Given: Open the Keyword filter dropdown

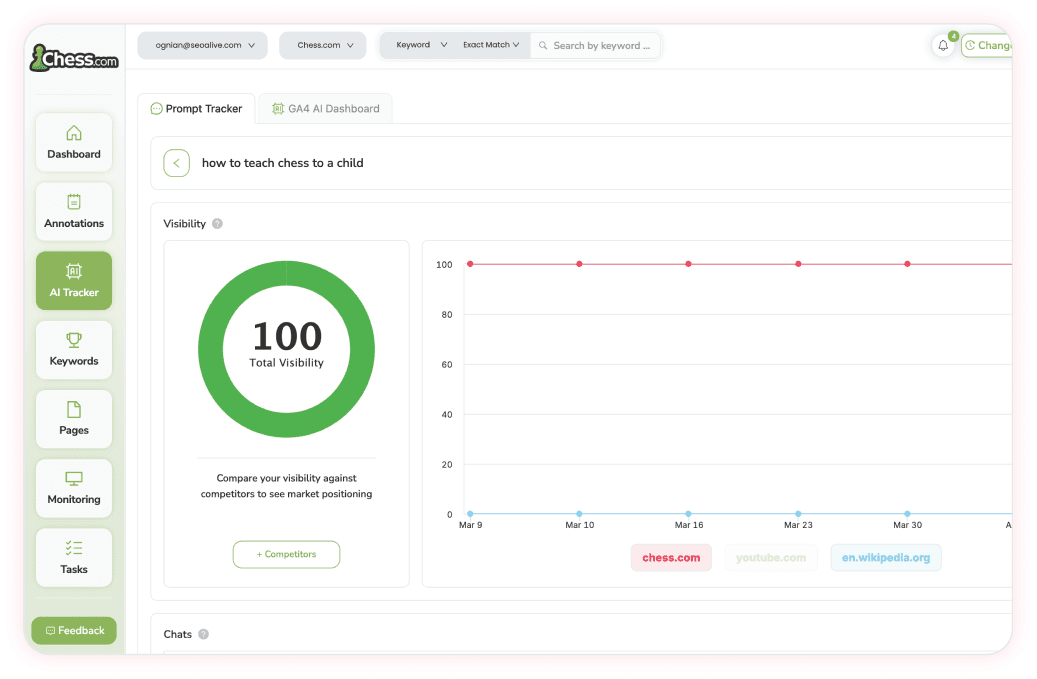Looking at the screenshot, I should 422,45.
